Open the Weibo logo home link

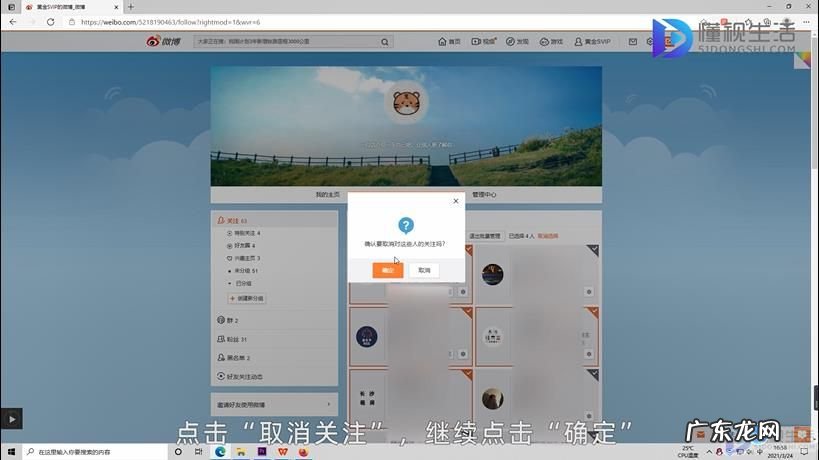pos(163,41)
